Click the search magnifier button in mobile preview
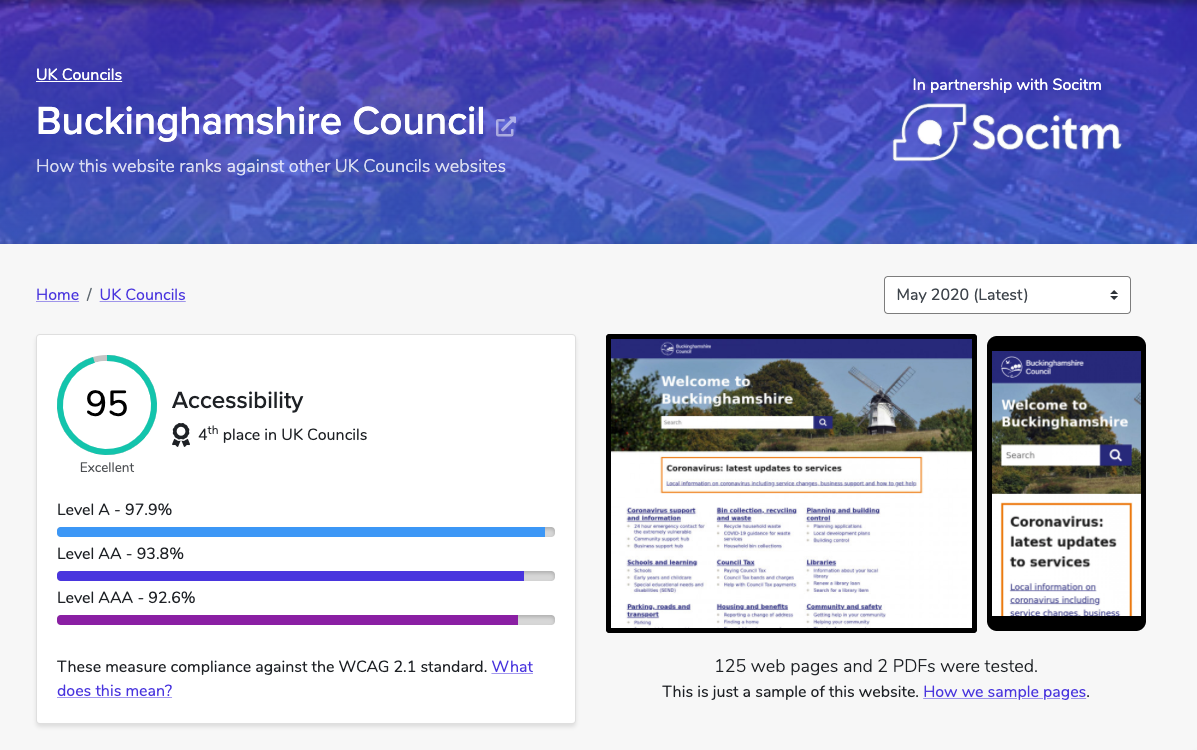This screenshot has height=750, width=1197. (x=1116, y=455)
